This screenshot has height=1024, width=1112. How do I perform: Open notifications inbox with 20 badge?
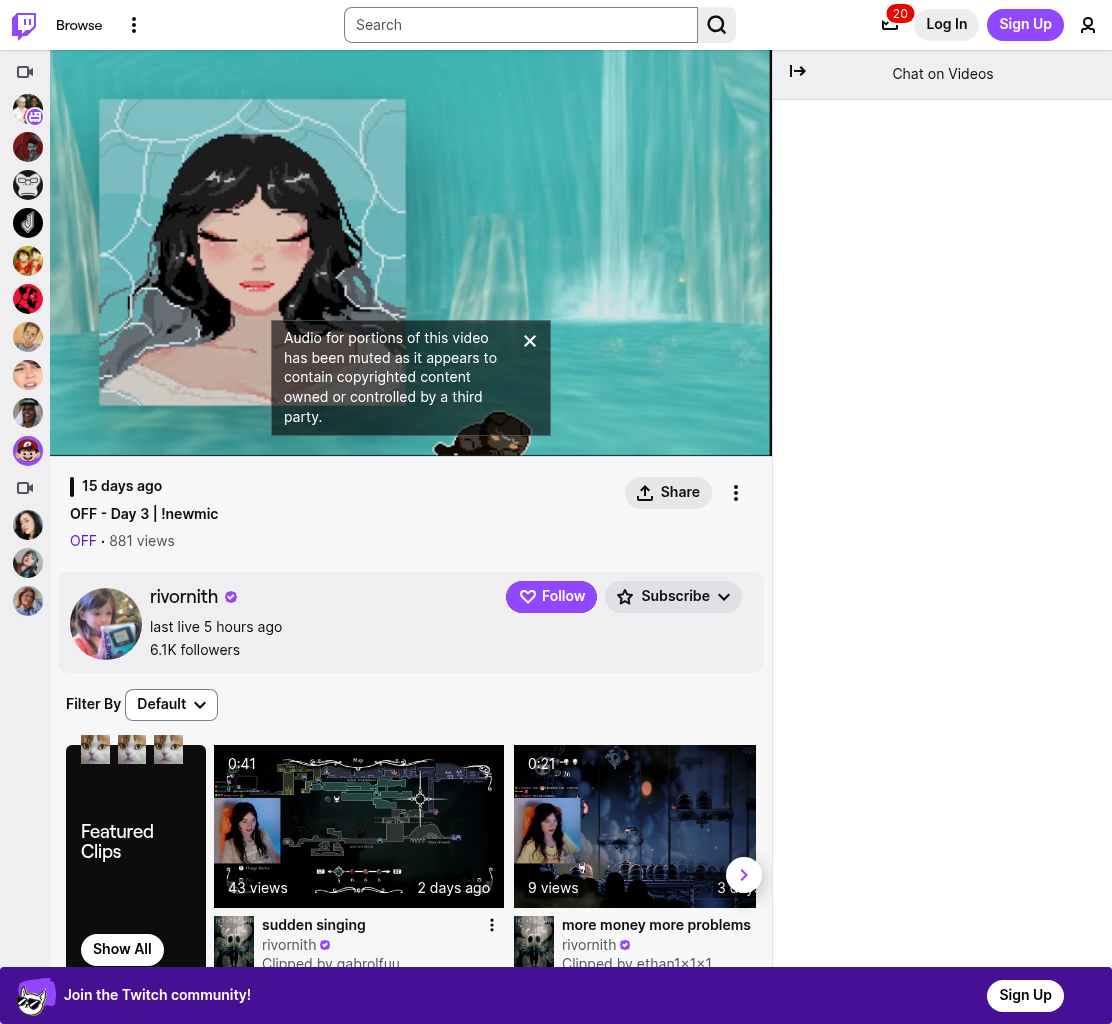coord(890,24)
